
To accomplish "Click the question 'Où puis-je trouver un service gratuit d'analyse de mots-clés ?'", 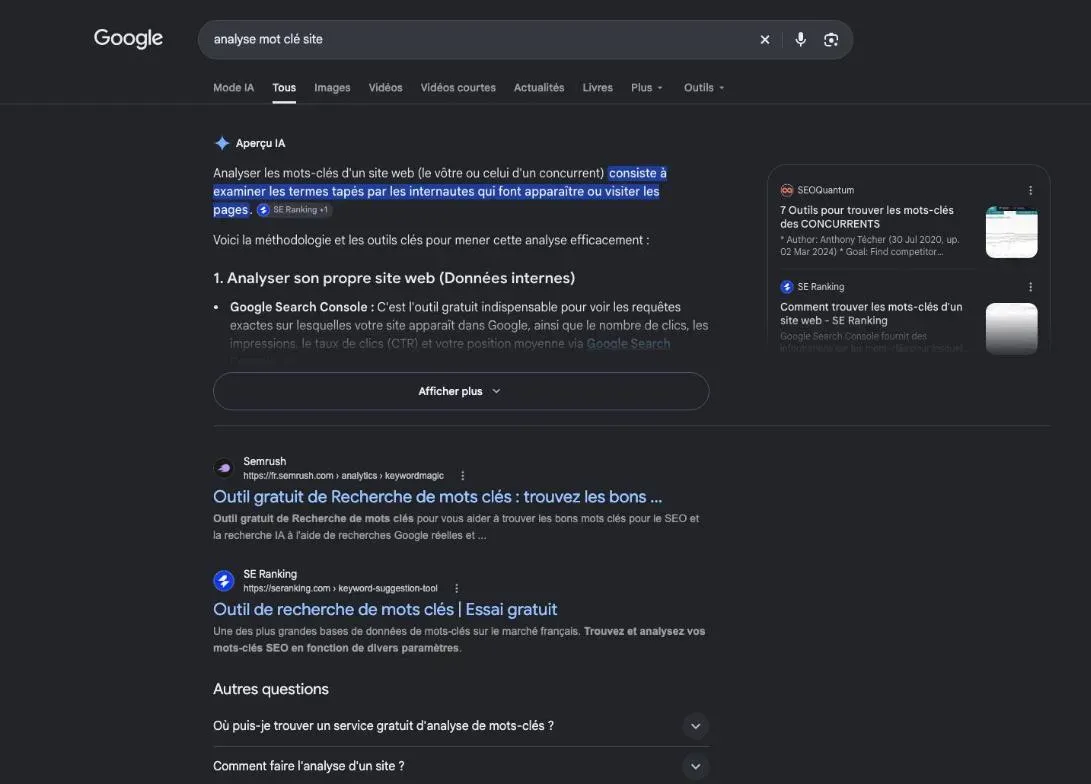I will click(x=383, y=726).
